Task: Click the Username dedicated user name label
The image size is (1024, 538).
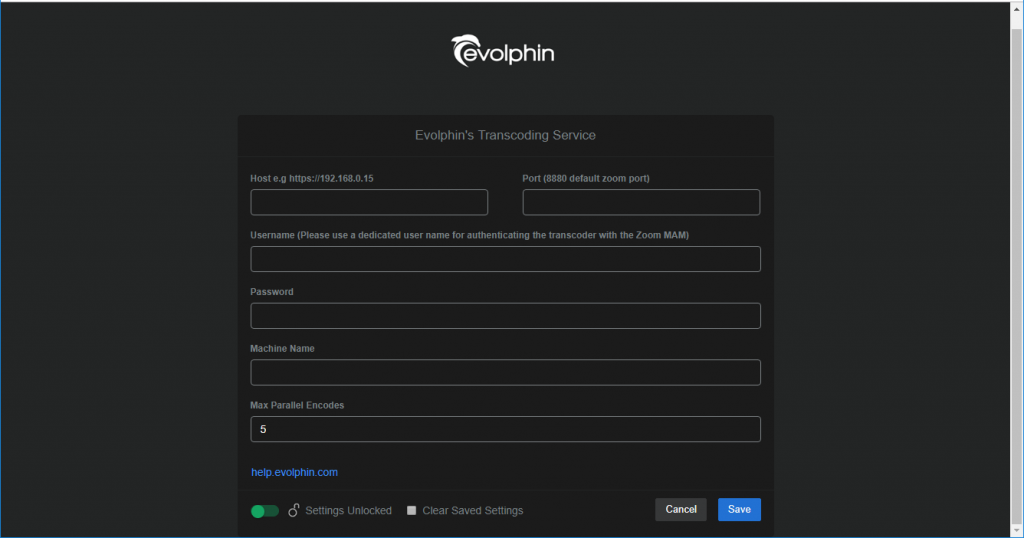Action: pyautogui.click(x=470, y=235)
